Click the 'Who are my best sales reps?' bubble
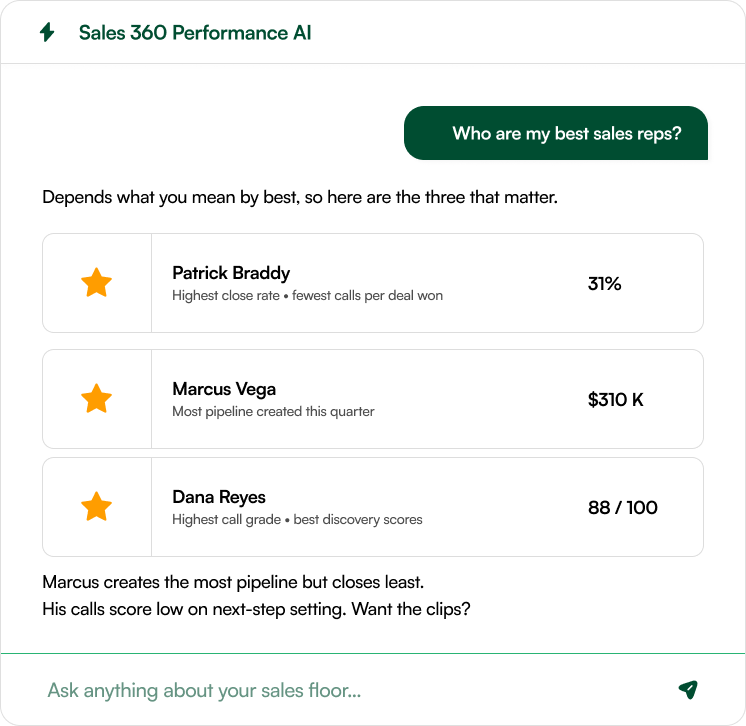 (x=556, y=133)
